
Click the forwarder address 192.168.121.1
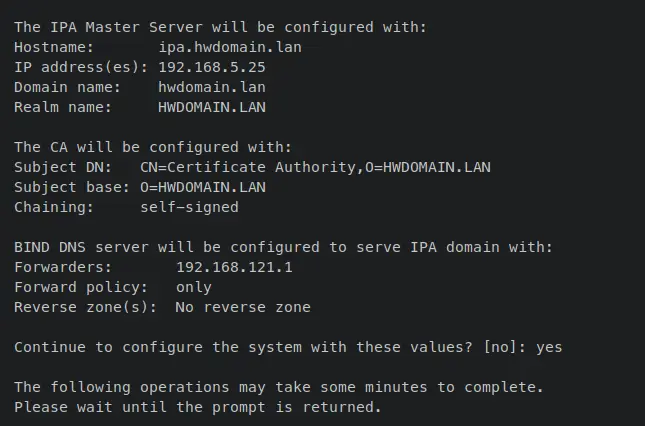(x=234, y=267)
